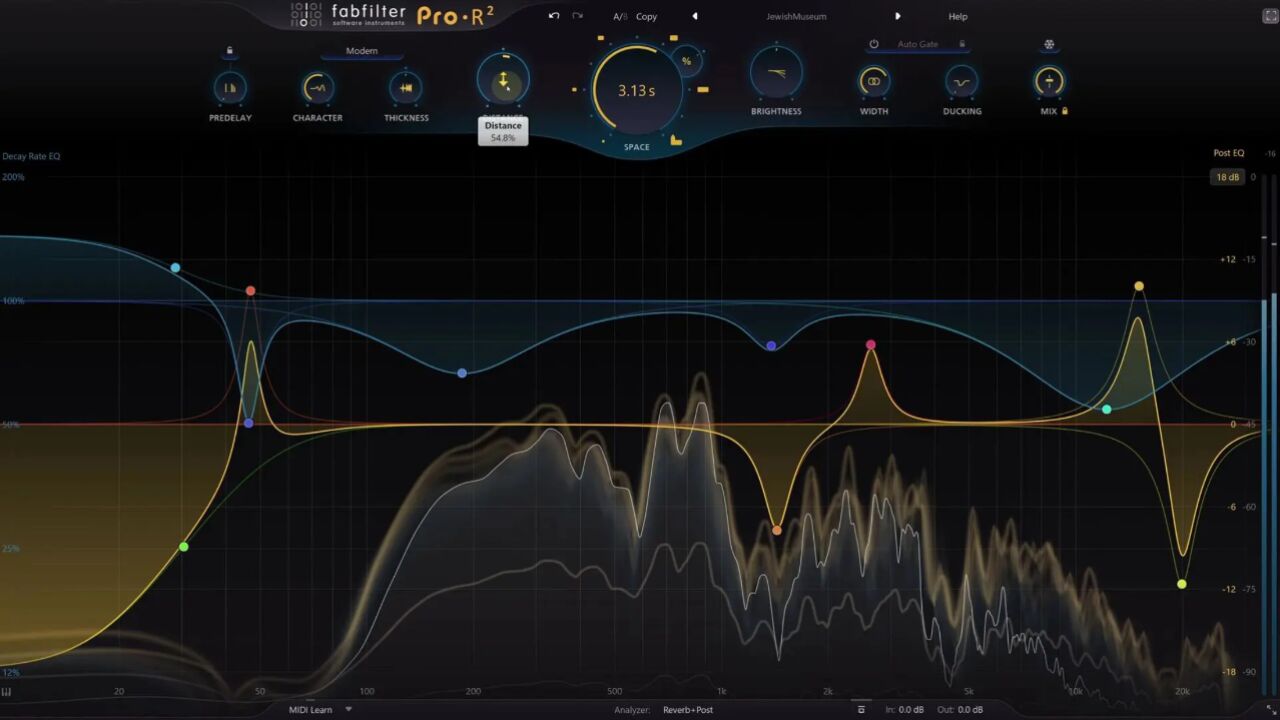Click the Predelay lock icon
The width and height of the screenshot is (1280, 720).
(x=230, y=51)
